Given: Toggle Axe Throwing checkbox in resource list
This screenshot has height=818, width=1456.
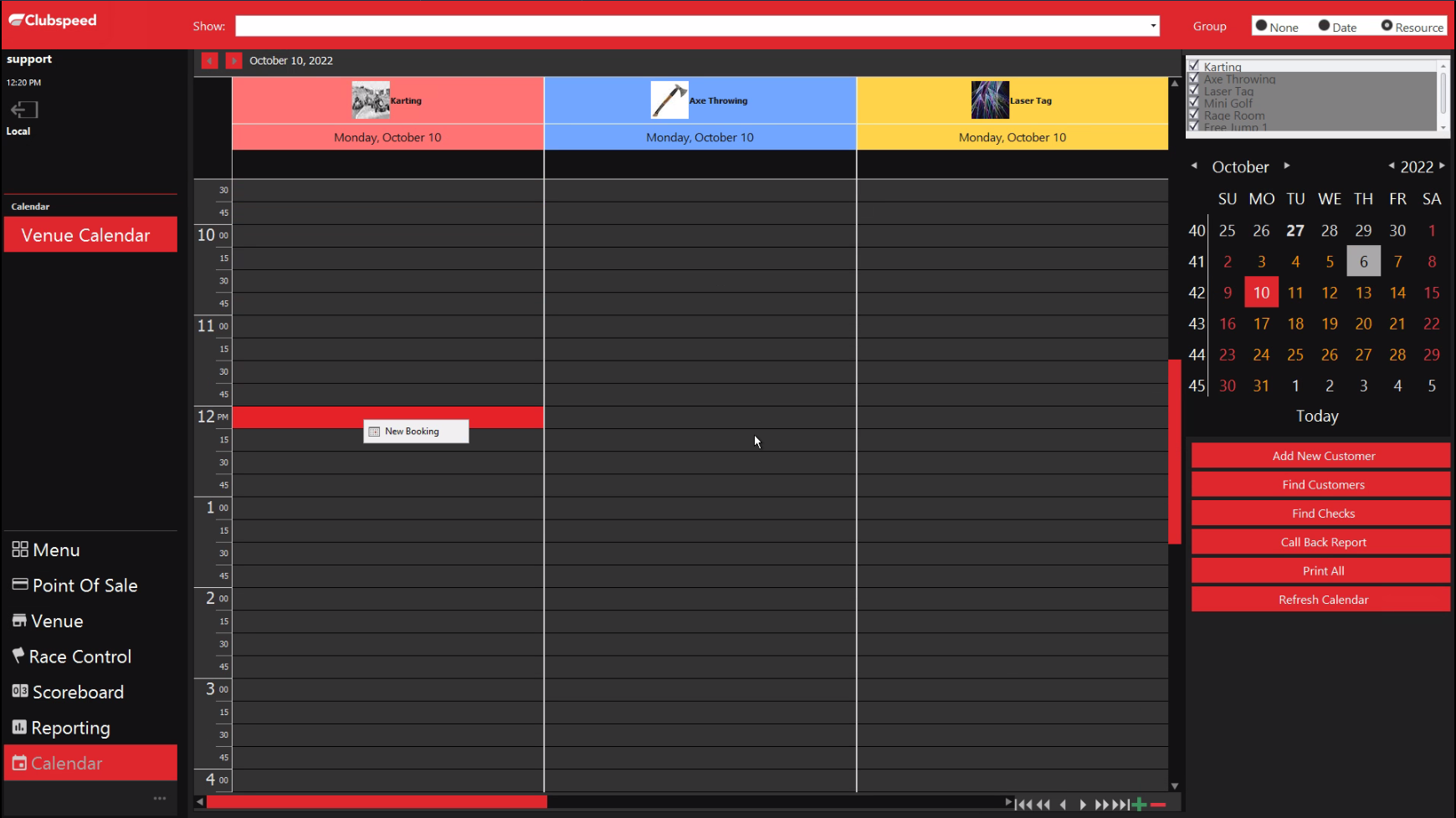Looking at the screenshot, I should click(1194, 79).
